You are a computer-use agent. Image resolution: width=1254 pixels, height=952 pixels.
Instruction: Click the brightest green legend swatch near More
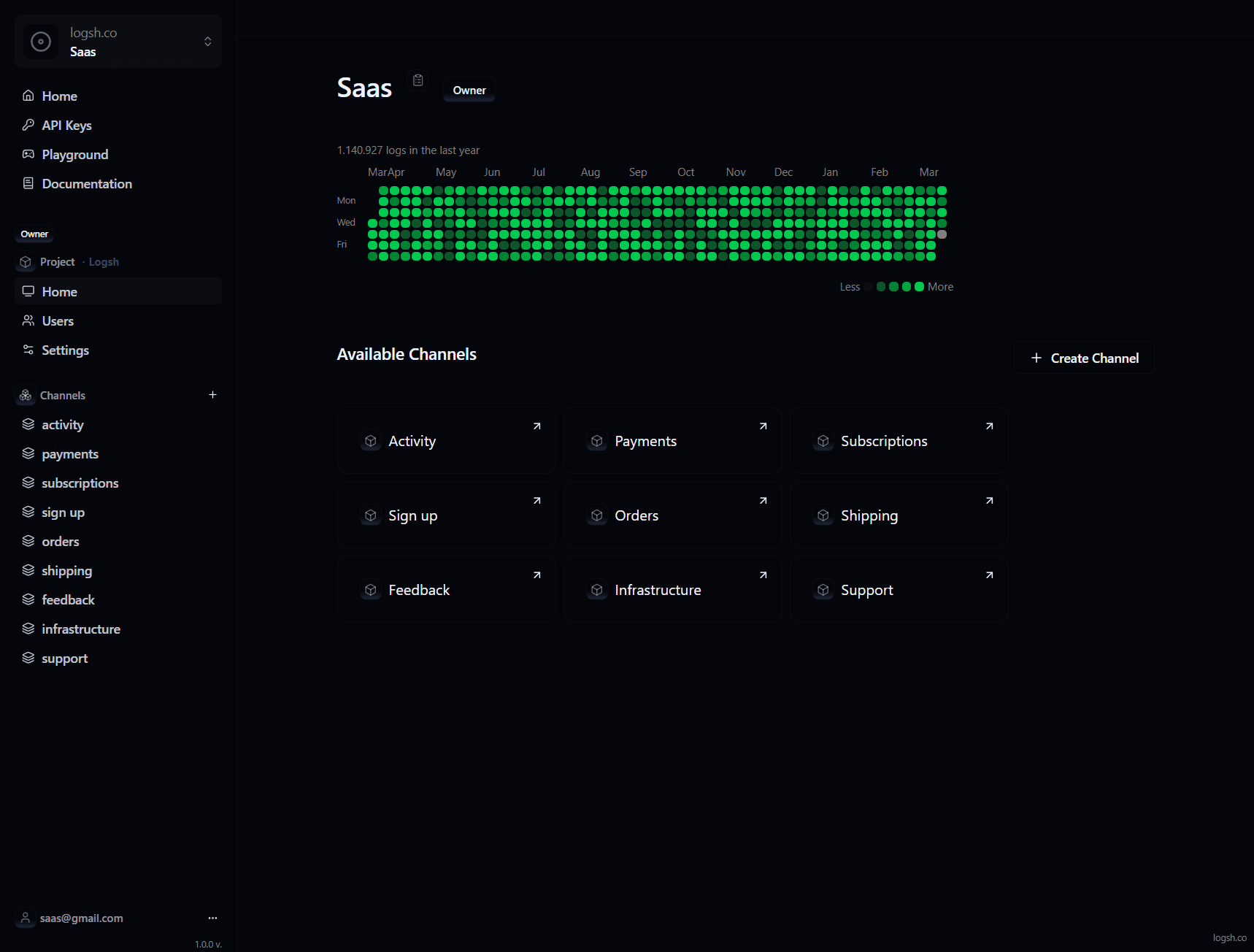(x=920, y=287)
